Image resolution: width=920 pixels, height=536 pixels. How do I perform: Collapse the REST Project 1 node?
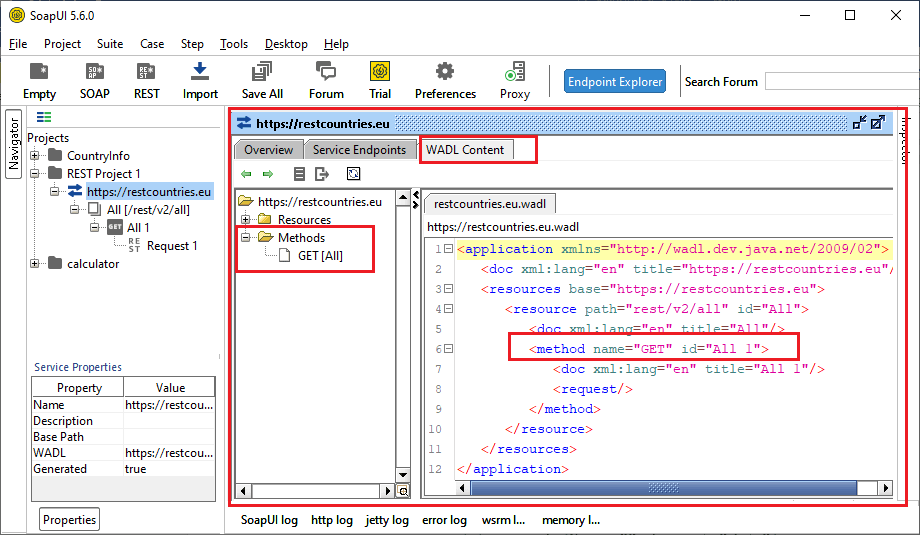click(x=35, y=174)
